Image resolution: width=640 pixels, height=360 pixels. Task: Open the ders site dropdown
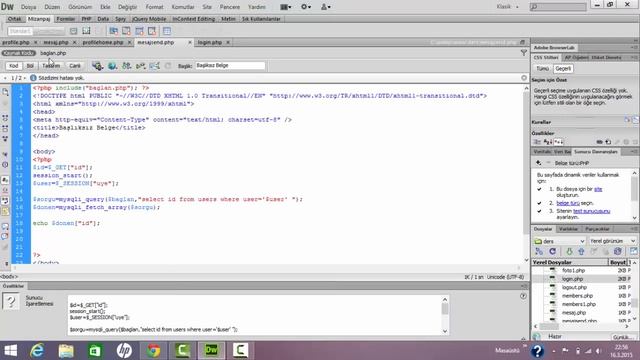[x=559, y=241]
